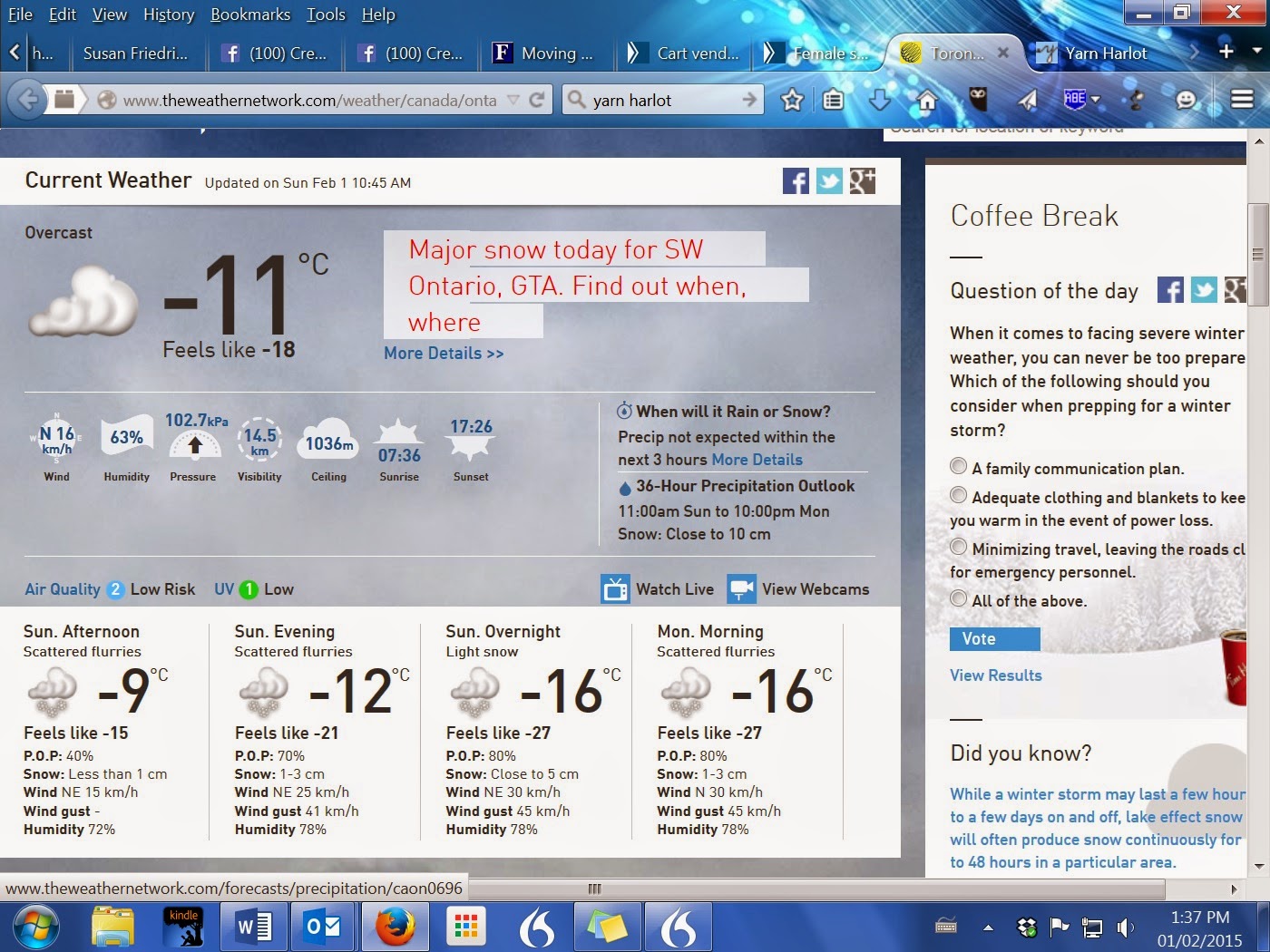The image size is (1270, 952).
Task: Open Microsoft Word from the taskbar
Action: click(254, 928)
